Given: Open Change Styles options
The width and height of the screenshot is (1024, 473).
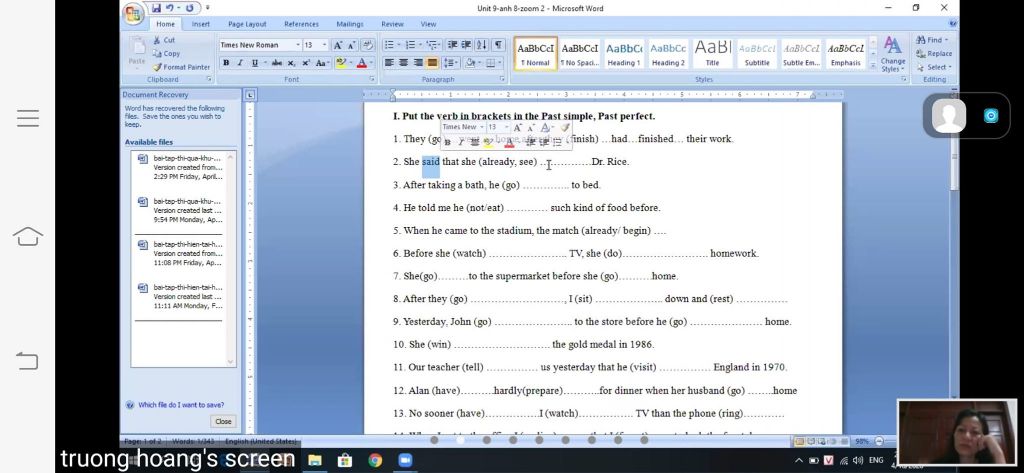Looking at the screenshot, I should 892,54.
